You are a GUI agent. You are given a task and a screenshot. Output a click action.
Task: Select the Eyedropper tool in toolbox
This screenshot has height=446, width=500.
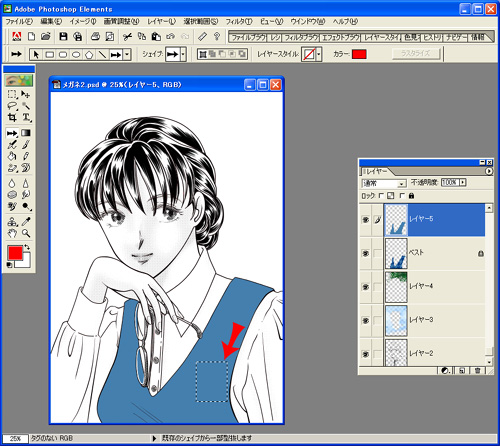coord(26,222)
